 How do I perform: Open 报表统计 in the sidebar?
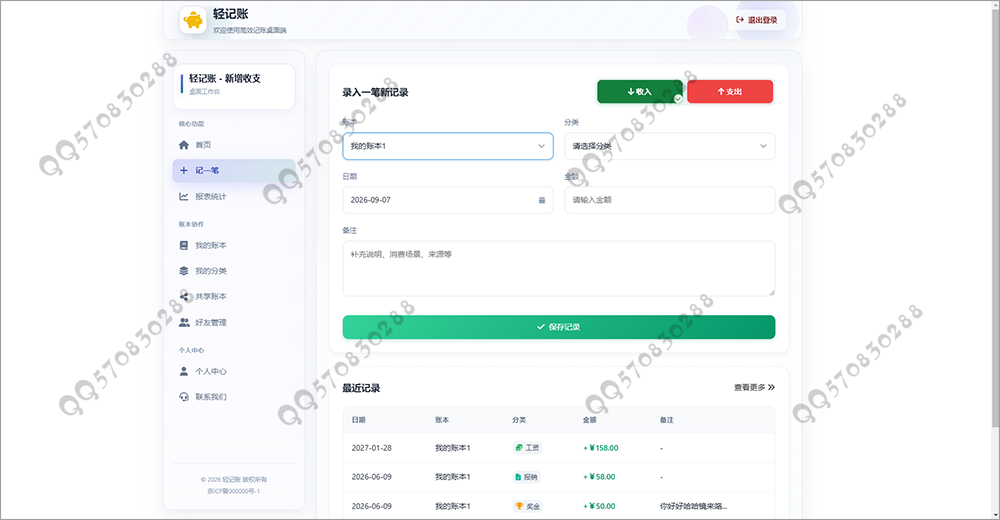click(233, 197)
